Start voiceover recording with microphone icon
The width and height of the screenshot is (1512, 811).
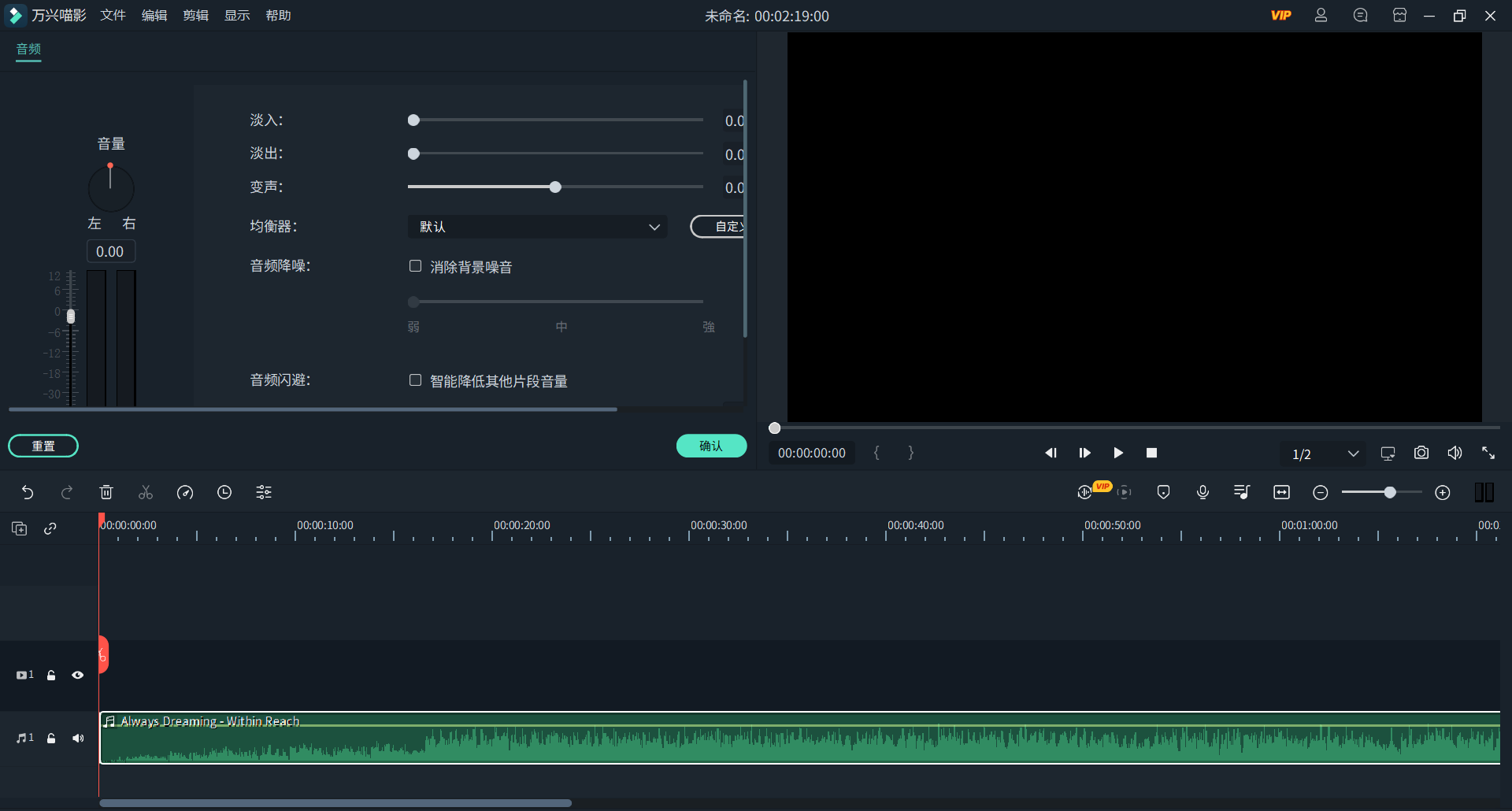point(1202,492)
